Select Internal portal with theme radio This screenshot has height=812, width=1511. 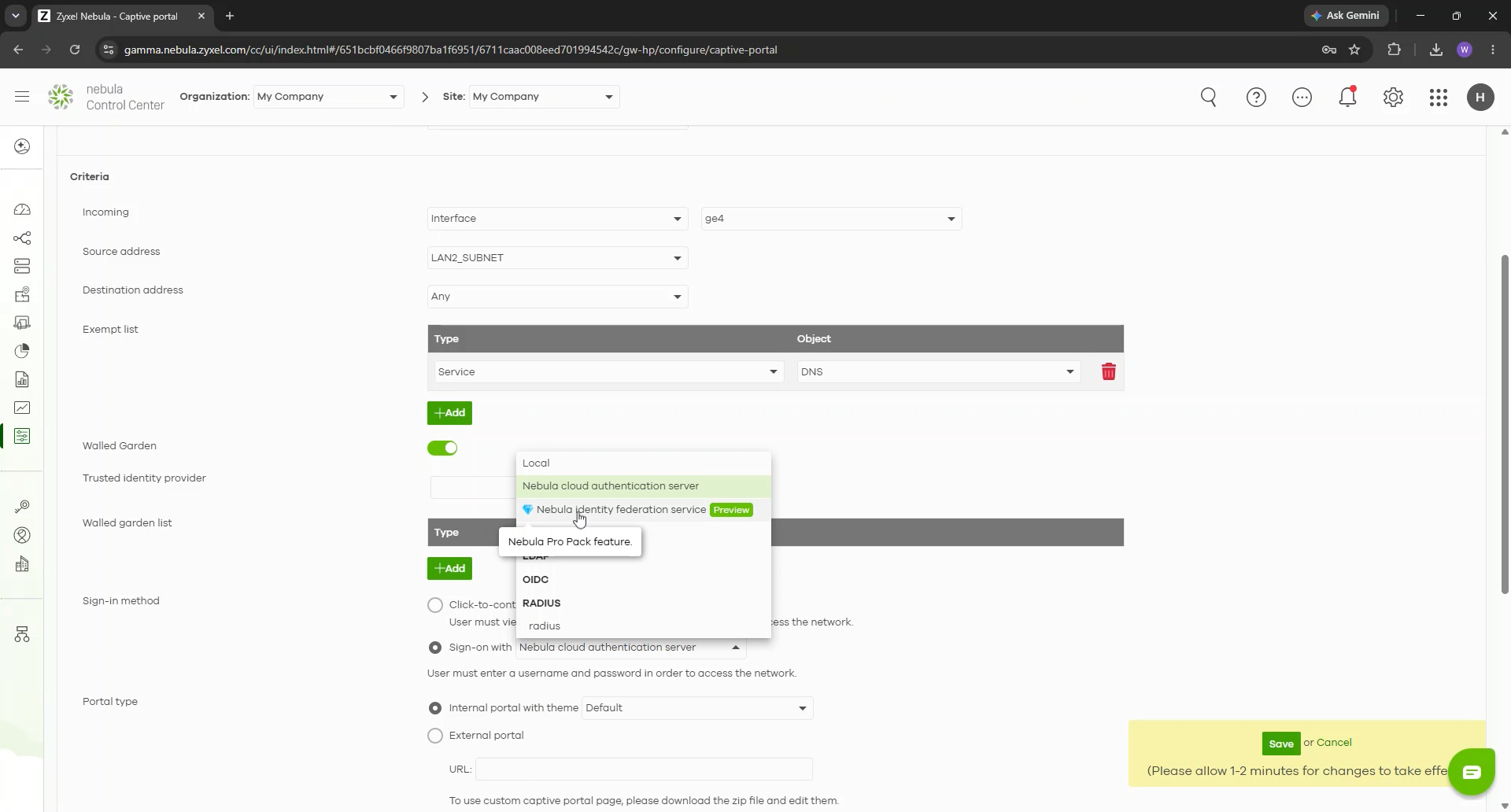(435, 708)
